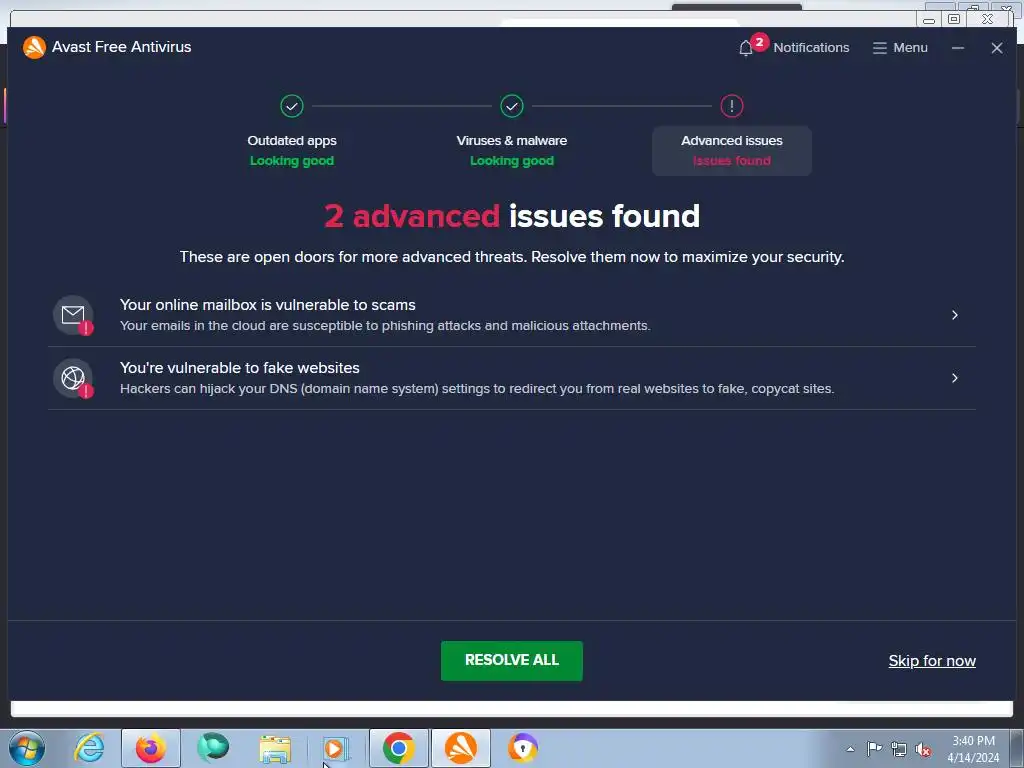
Task: Click the fake websites globe alert icon
Action: (x=73, y=378)
